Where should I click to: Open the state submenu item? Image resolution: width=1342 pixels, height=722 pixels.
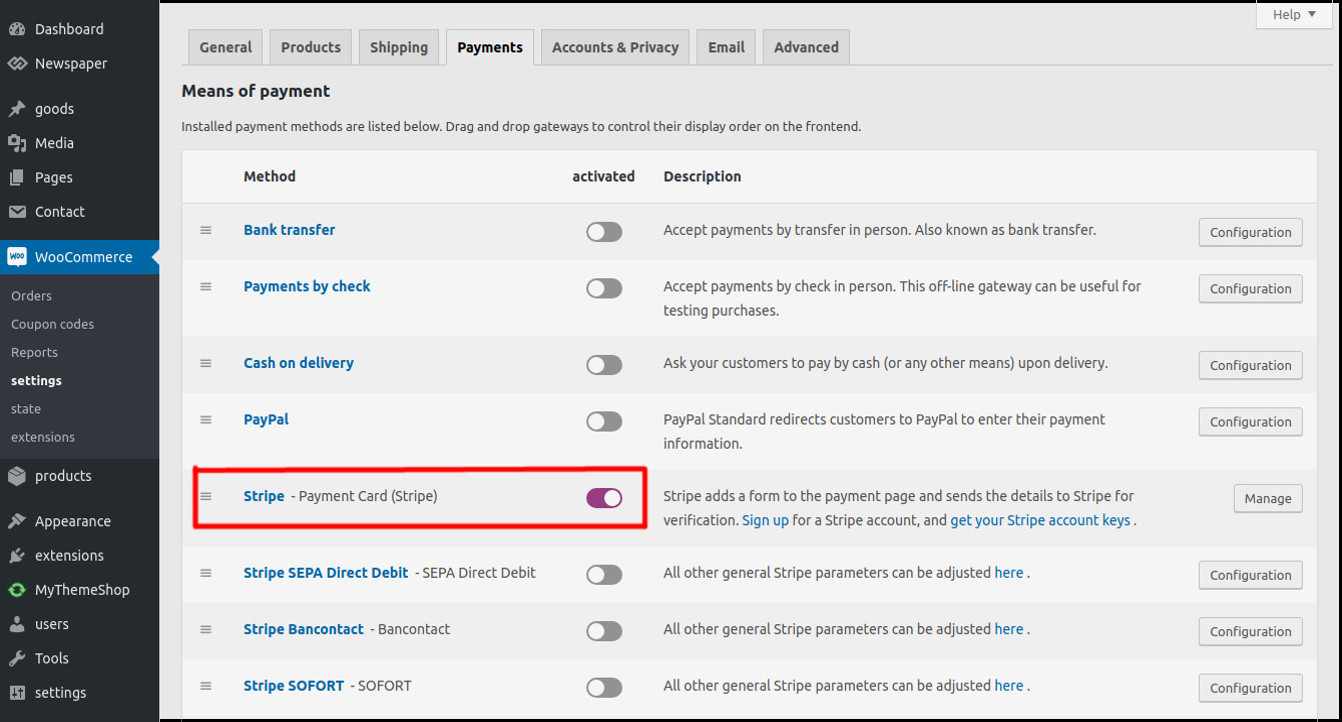(26, 409)
